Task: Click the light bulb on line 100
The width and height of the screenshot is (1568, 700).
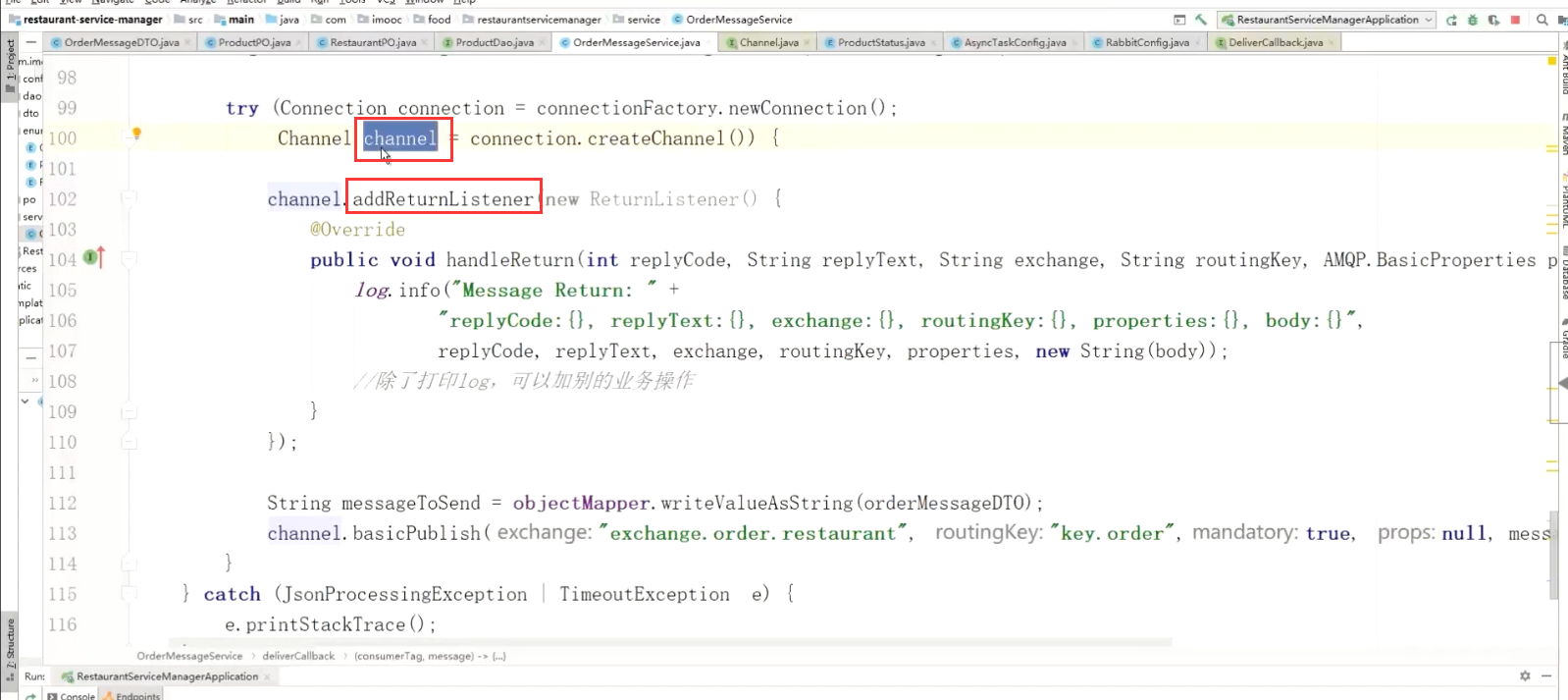Action: (x=136, y=134)
